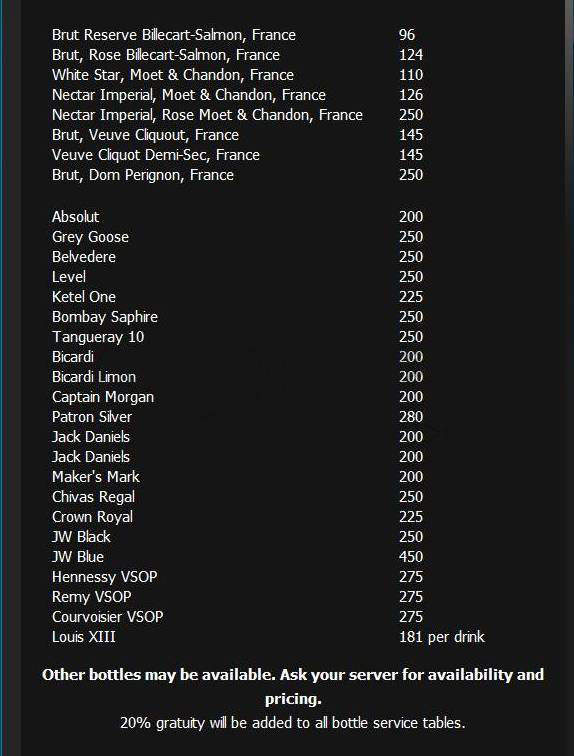Click Nectar Imperial, Rose Moet & Chandon
Viewport: 574px width, 756px height.
pos(207,115)
